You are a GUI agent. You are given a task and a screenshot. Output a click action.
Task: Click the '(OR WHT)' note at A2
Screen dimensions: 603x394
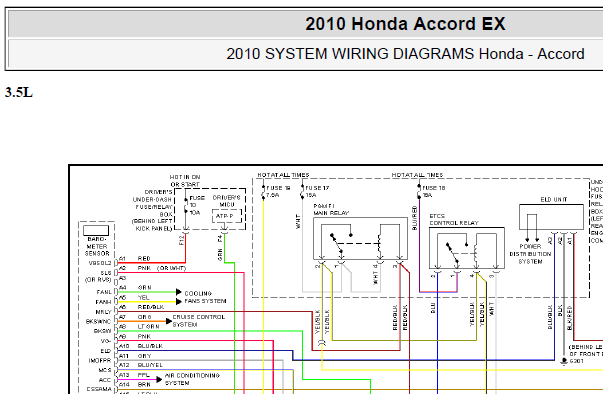click(x=172, y=268)
